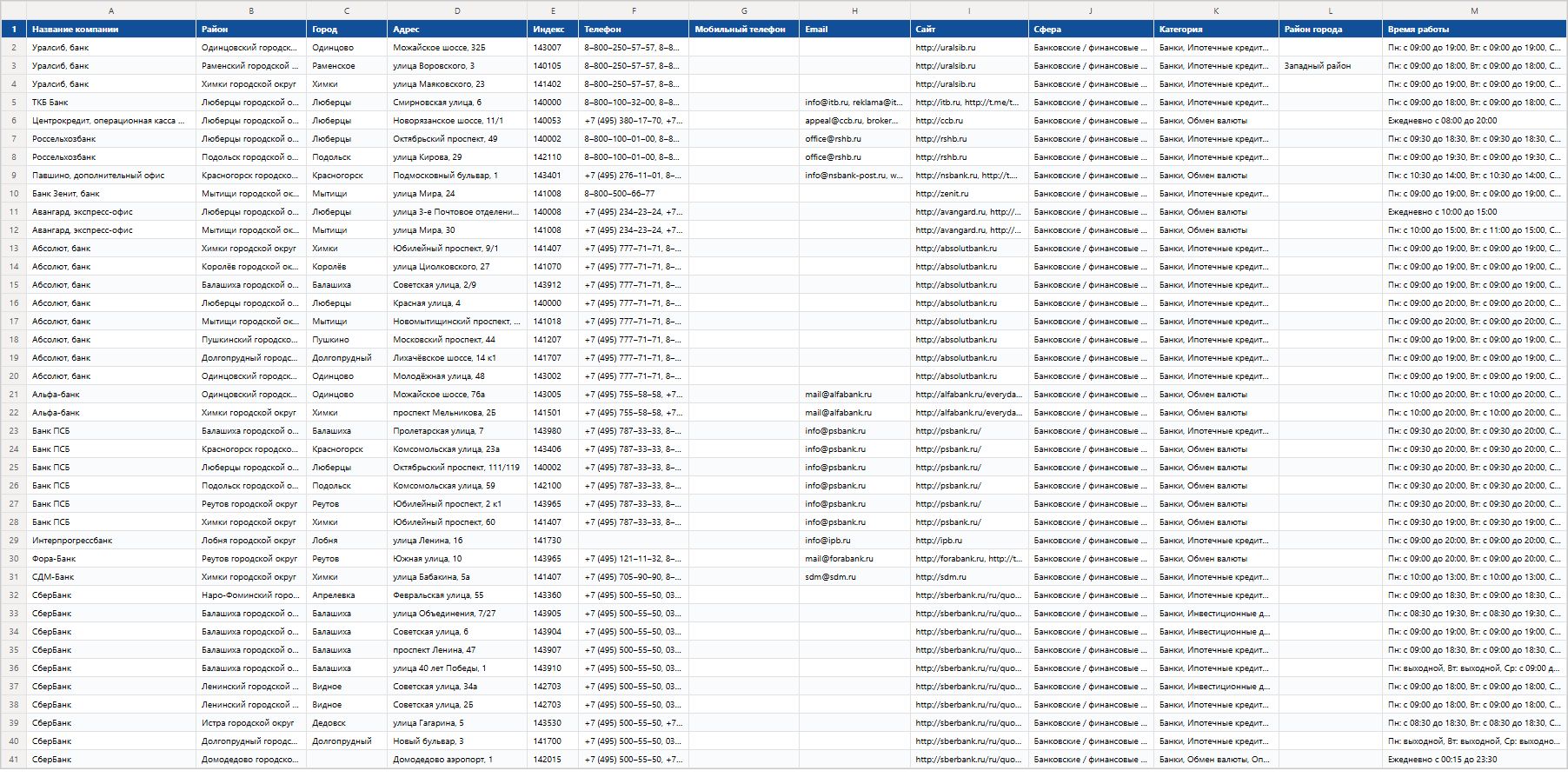The image size is (1568, 784).
Task: Click the 'Город' header cell
Action: 347,30
